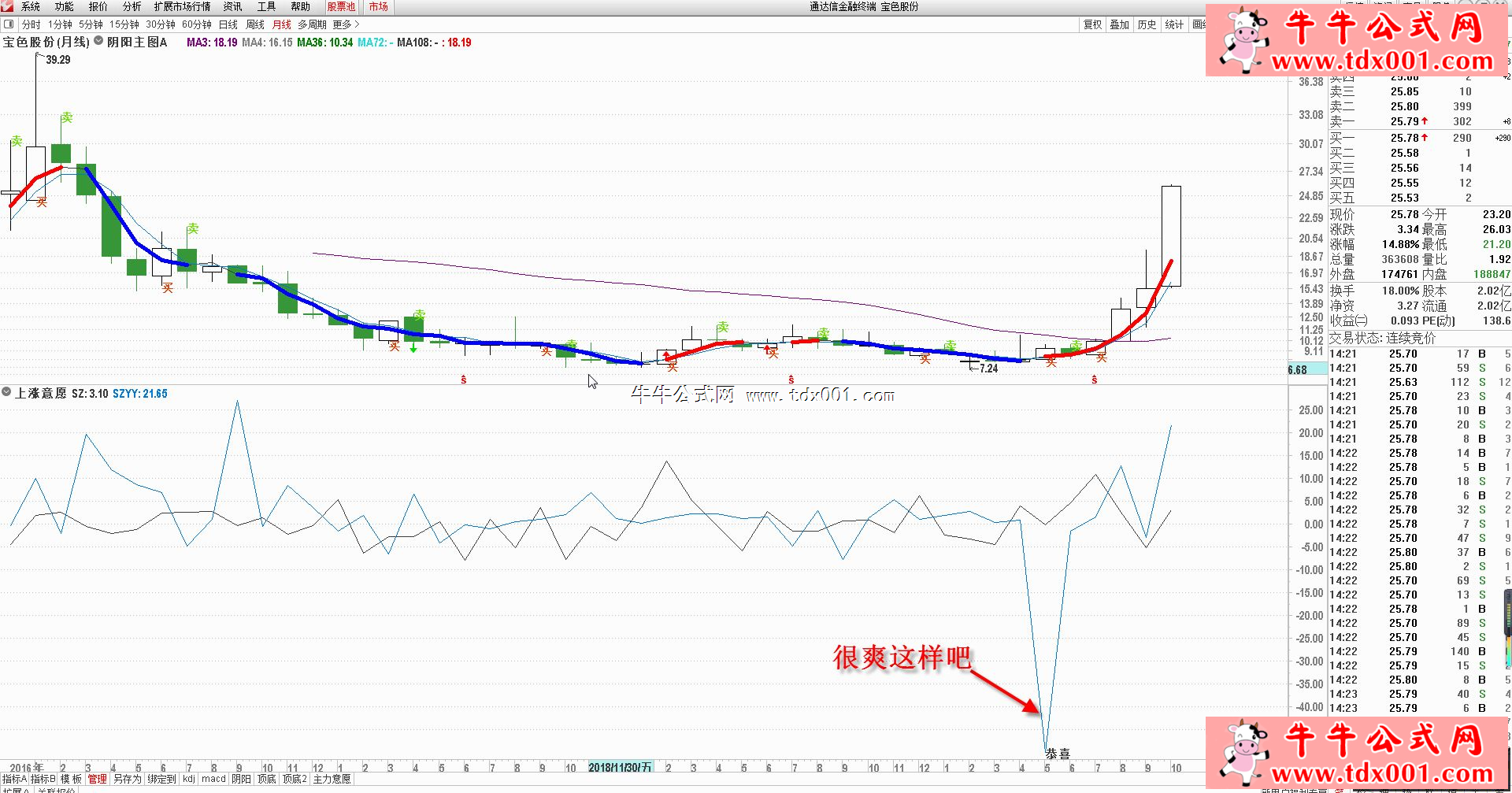The image size is (1512, 793).
Task: Open the 功能 menu
Action: pos(65,6)
